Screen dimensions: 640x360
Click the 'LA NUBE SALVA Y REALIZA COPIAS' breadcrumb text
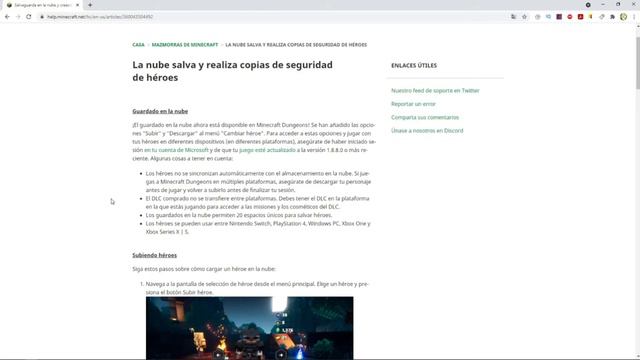point(296,44)
